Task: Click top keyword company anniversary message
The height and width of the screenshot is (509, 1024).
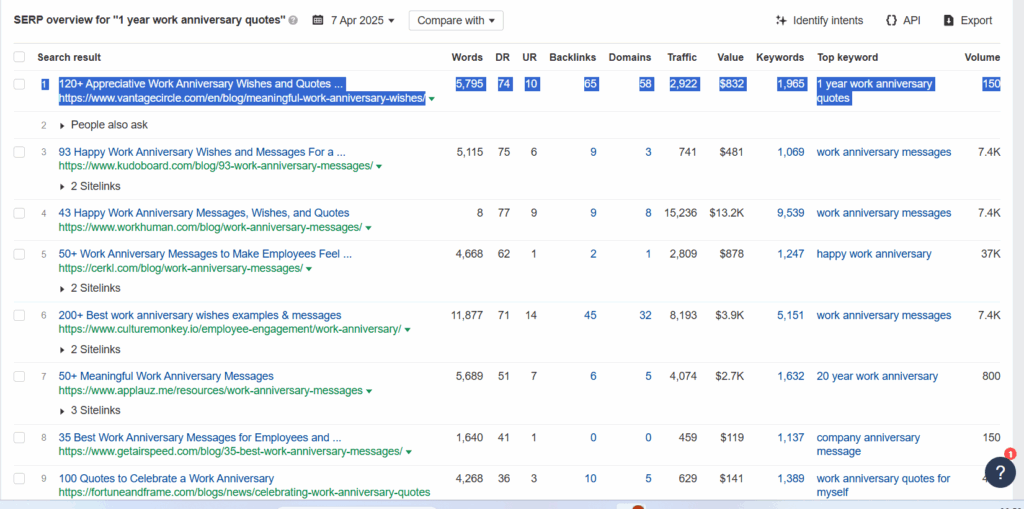Action: [x=868, y=444]
